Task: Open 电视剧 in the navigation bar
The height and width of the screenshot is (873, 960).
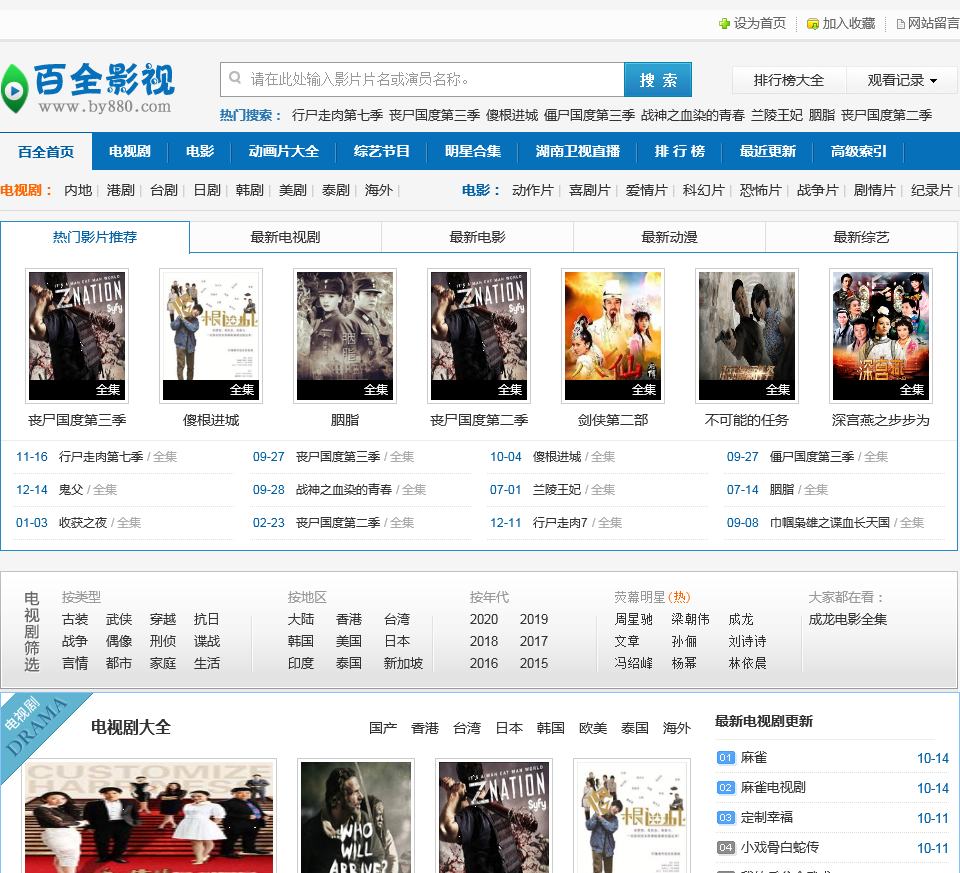Action: pos(130,151)
